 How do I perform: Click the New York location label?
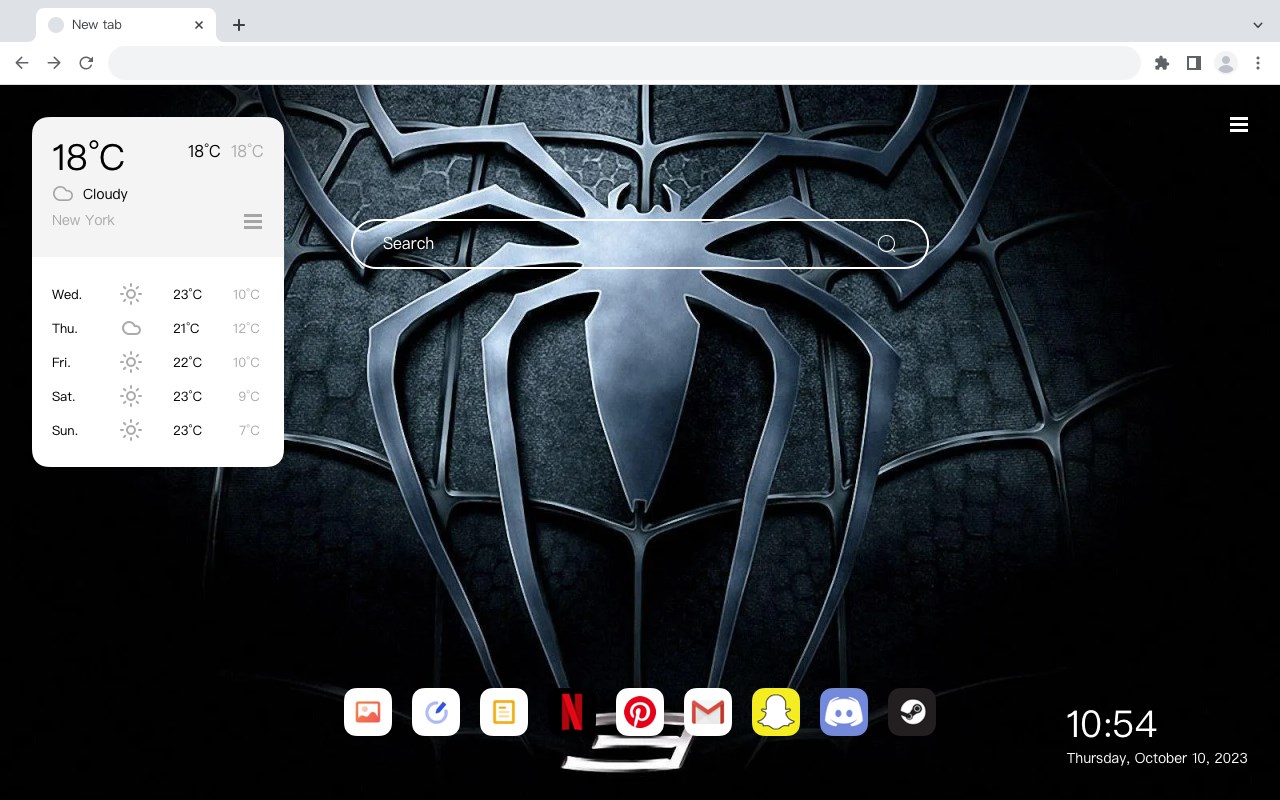pyautogui.click(x=83, y=220)
